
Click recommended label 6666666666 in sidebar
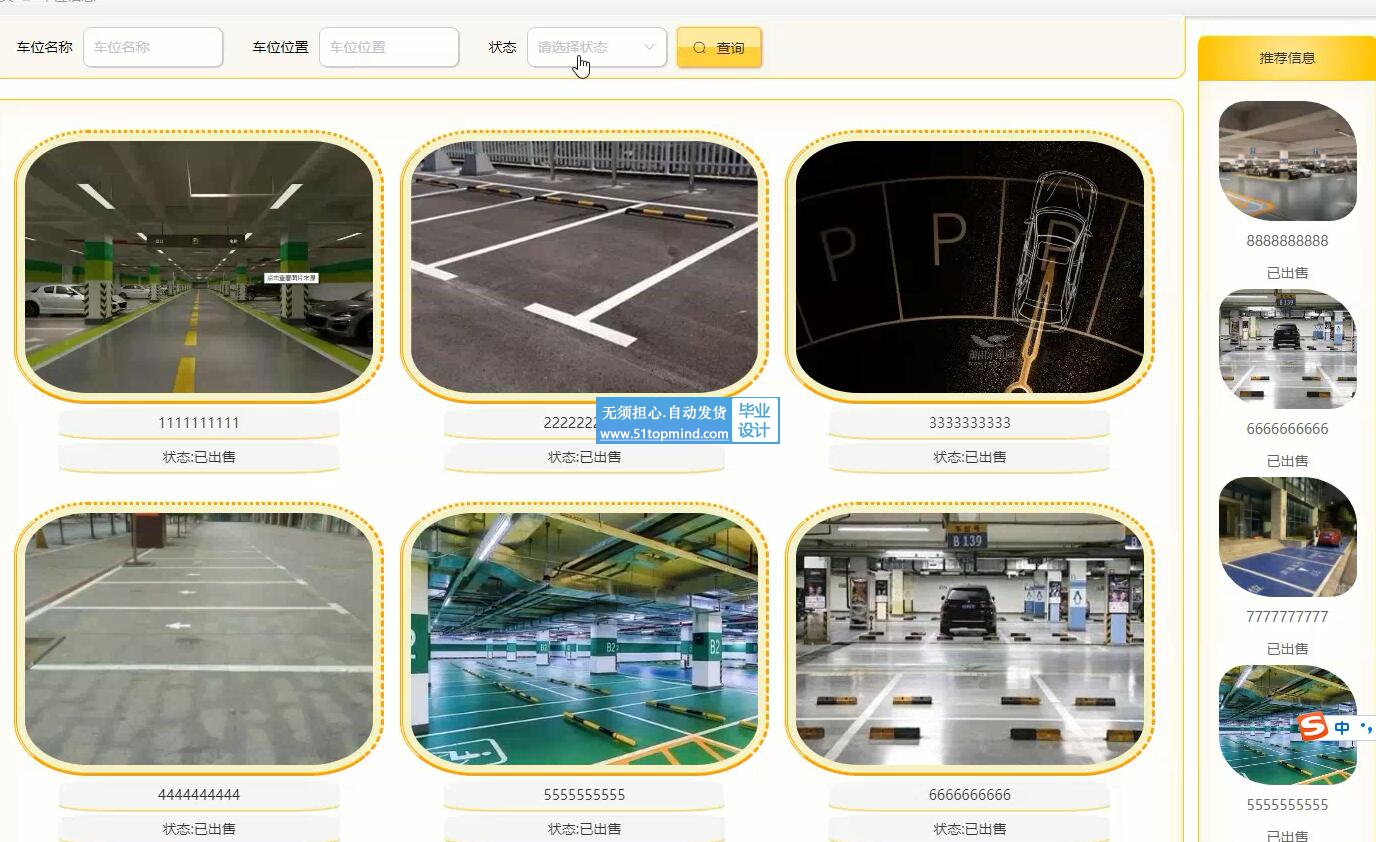pos(1287,429)
